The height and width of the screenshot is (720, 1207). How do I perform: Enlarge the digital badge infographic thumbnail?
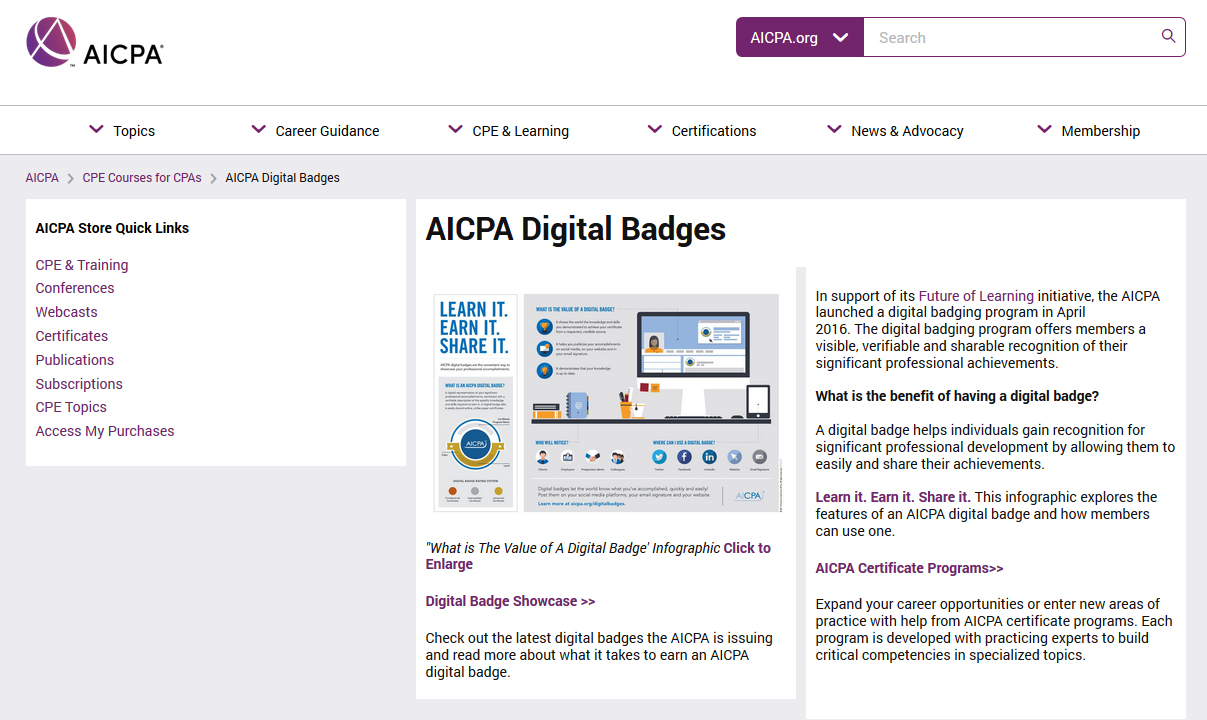tap(606, 402)
